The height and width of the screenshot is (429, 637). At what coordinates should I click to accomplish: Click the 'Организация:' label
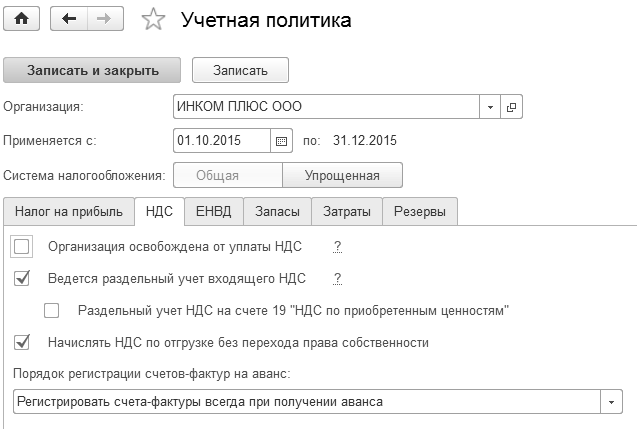point(43,107)
